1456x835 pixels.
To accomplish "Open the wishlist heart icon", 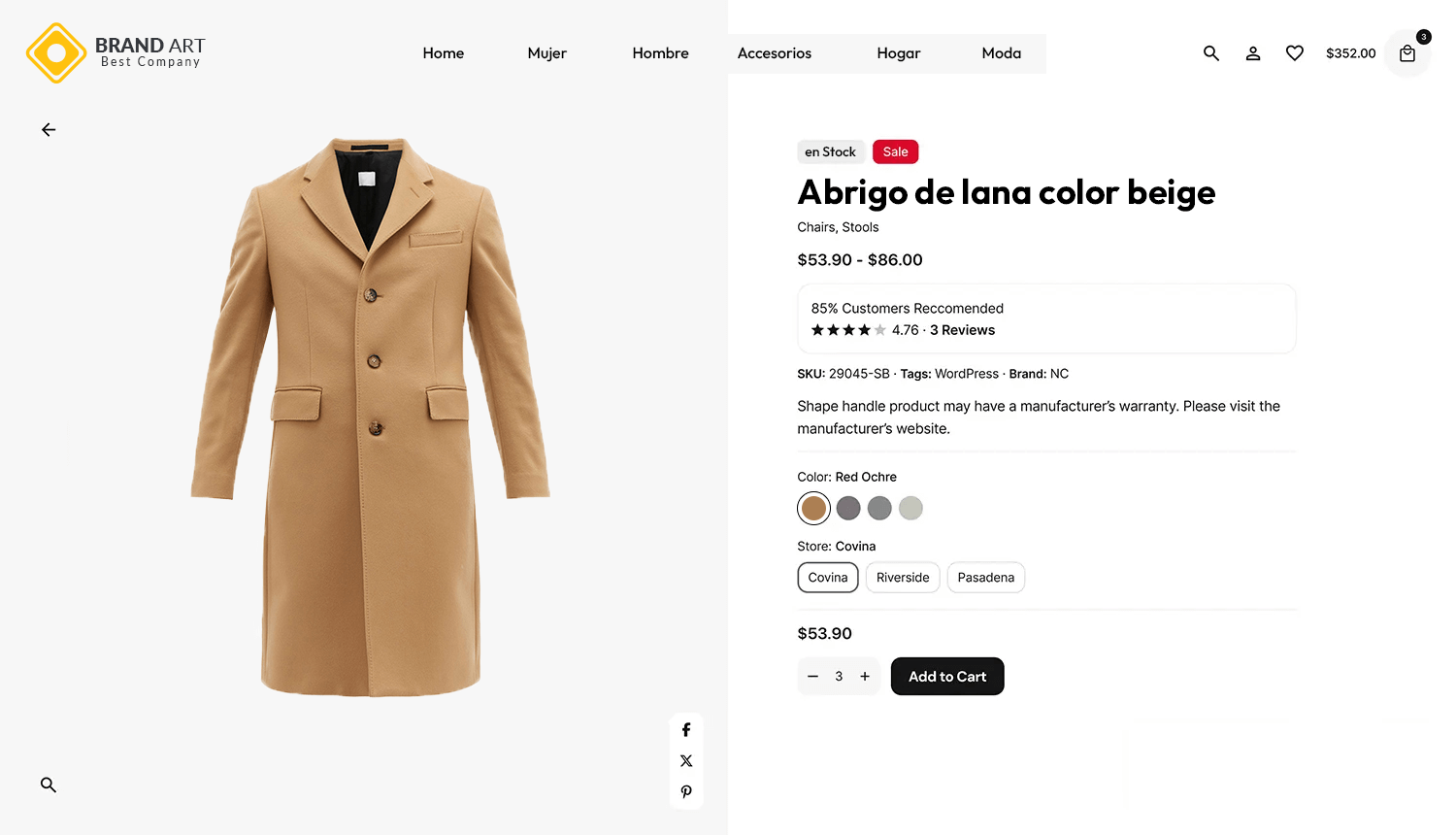I will (1294, 53).
